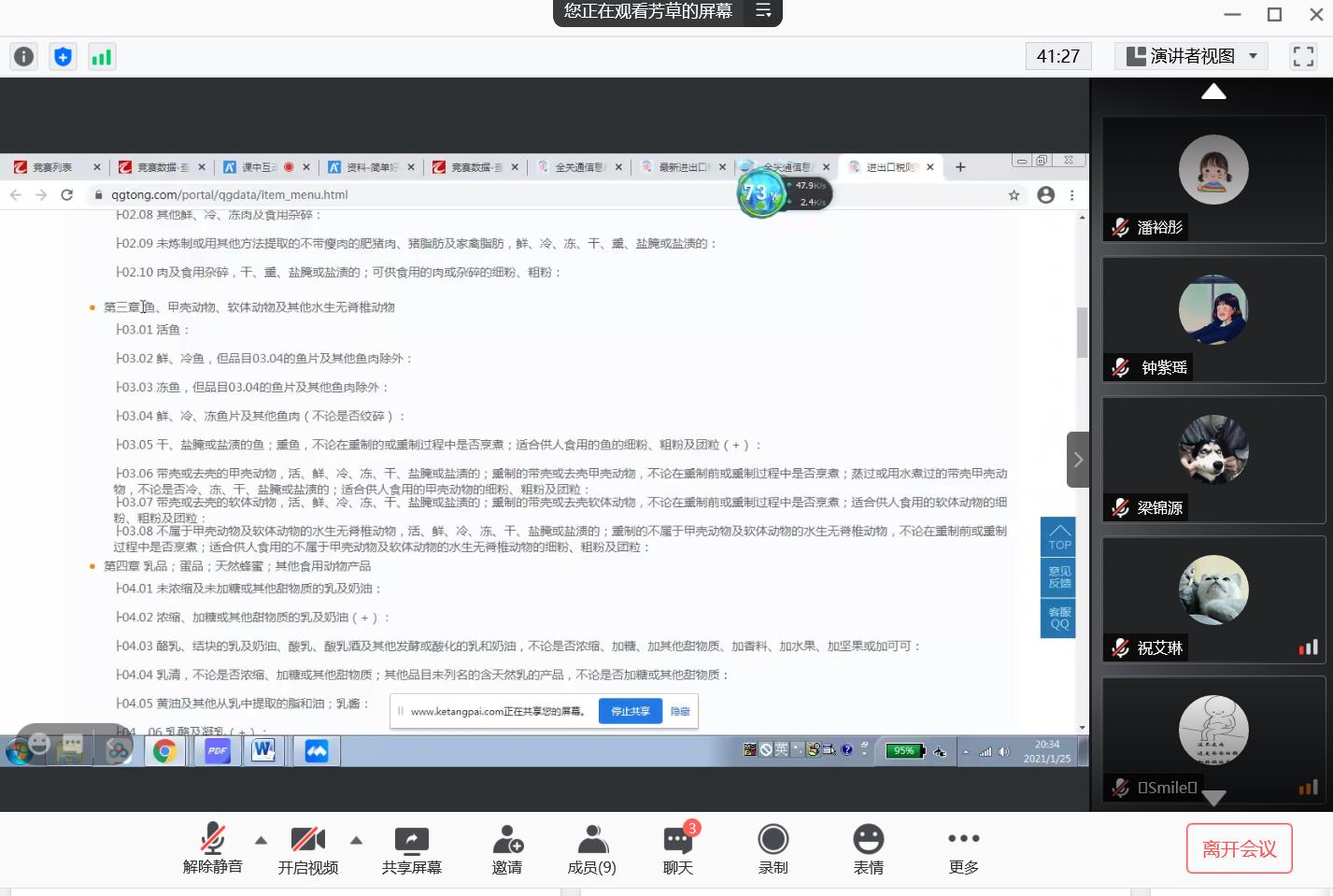Expand audio options arrow beside mute
The image size is (1333, 896).
tap(261, 840)
